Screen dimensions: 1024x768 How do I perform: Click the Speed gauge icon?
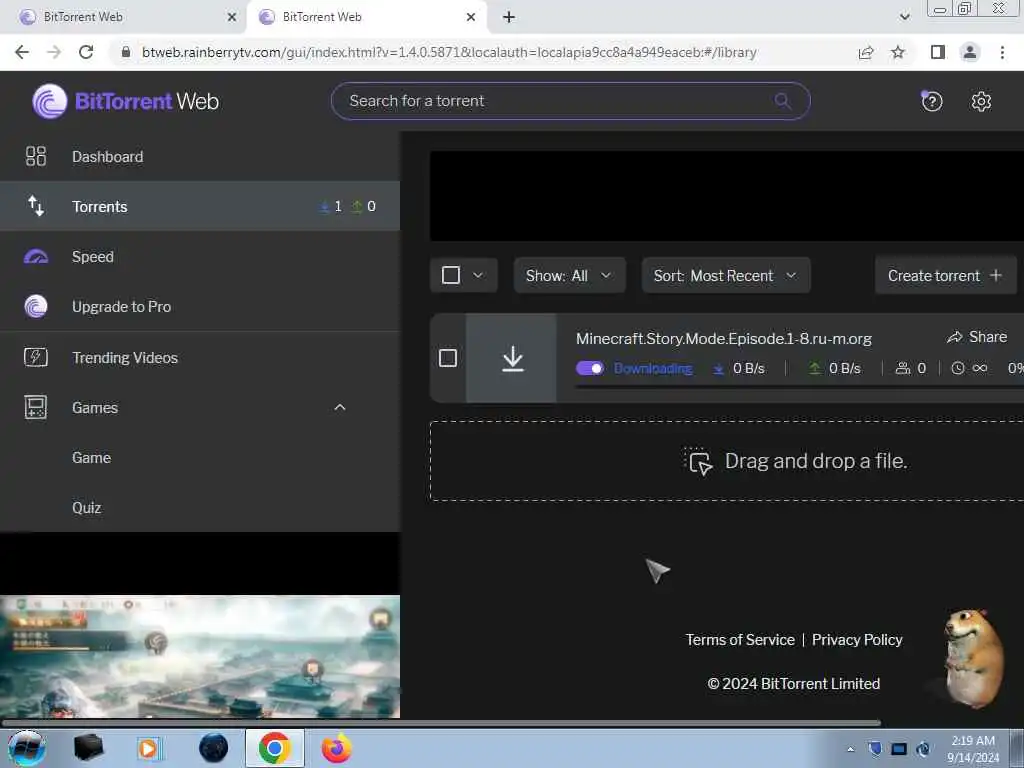(36, 257)
